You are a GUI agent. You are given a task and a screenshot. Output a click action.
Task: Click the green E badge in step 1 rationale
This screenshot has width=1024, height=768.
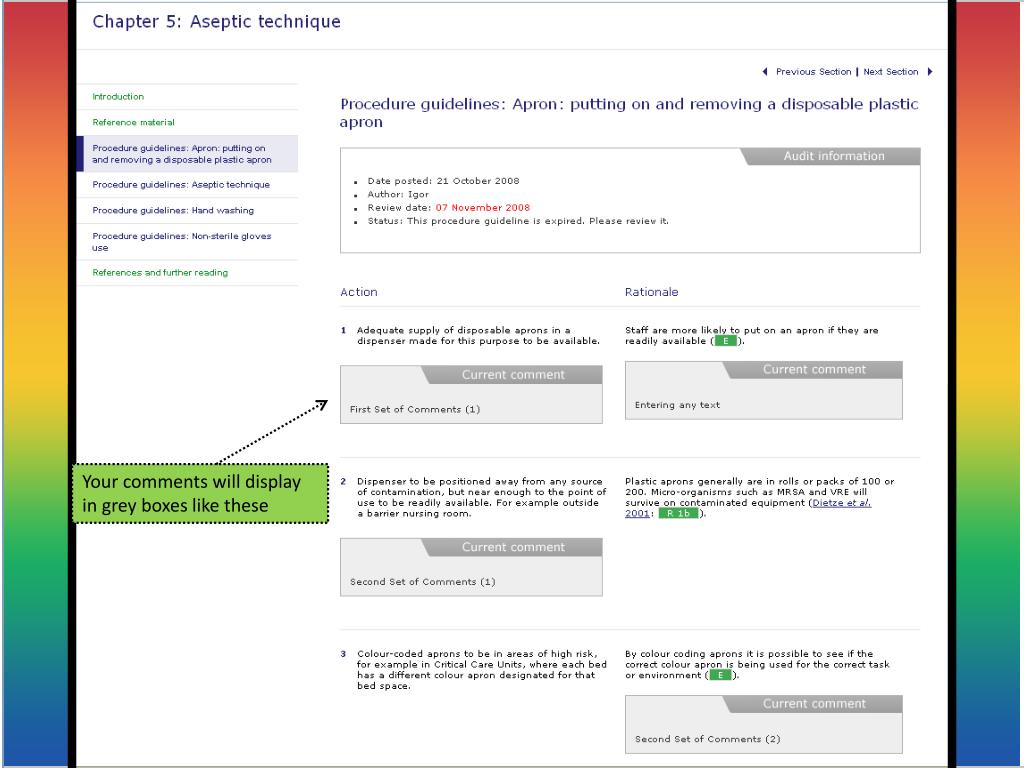point(725,341)
